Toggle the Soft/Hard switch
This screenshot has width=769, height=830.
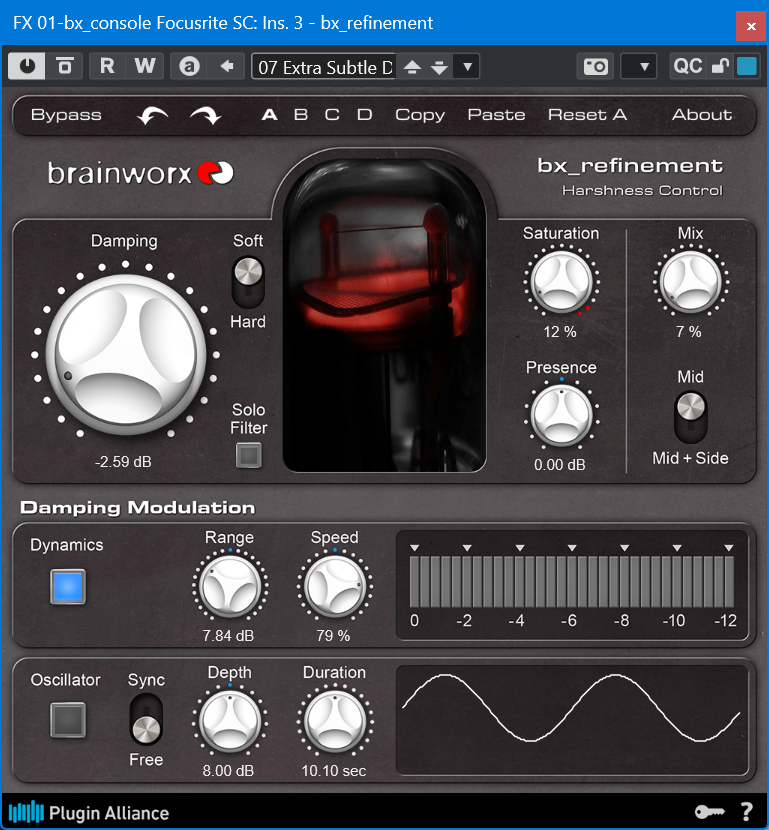click(x=248, y=282)
